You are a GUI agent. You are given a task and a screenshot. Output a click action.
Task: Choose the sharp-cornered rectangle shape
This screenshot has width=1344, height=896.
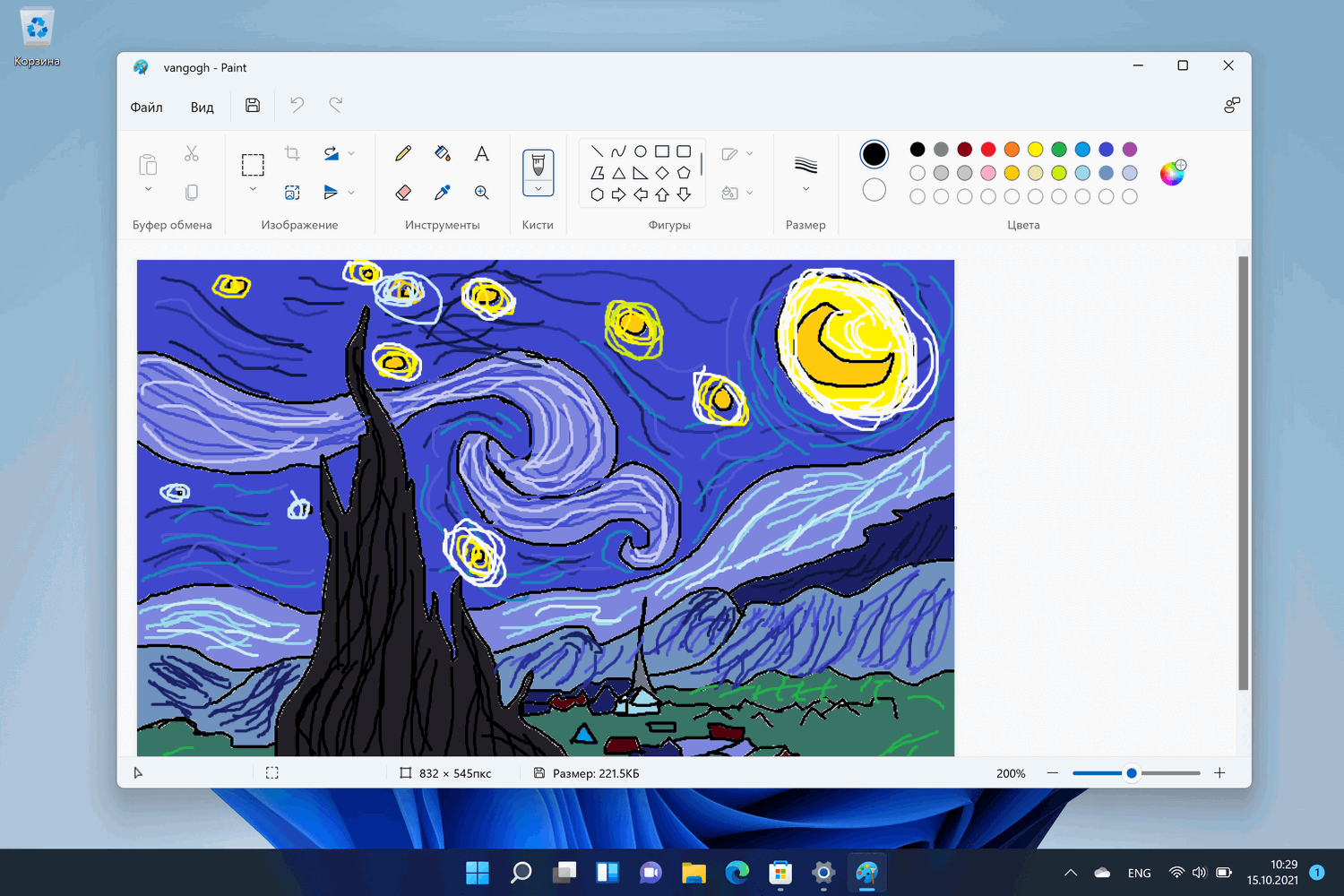(x=662, y=151)
